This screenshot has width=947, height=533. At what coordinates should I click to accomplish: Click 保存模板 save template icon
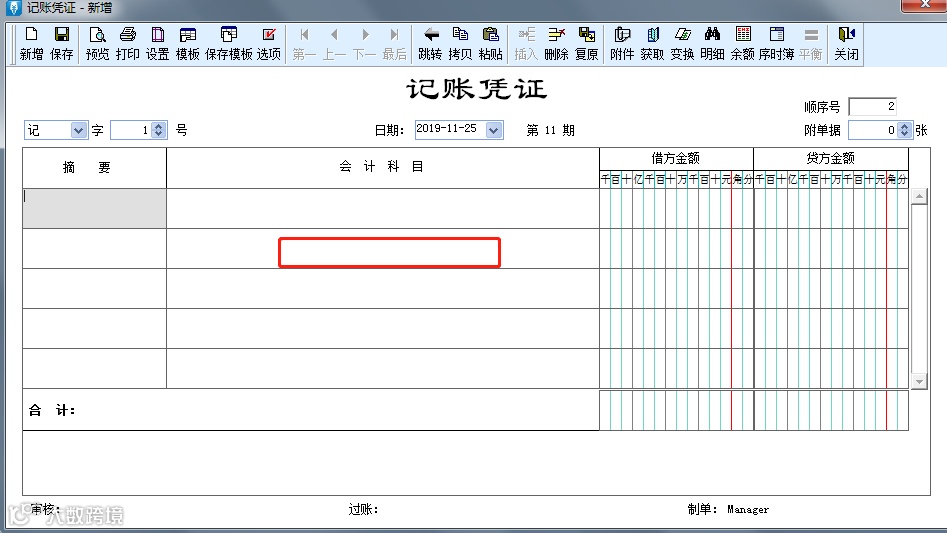228,43
